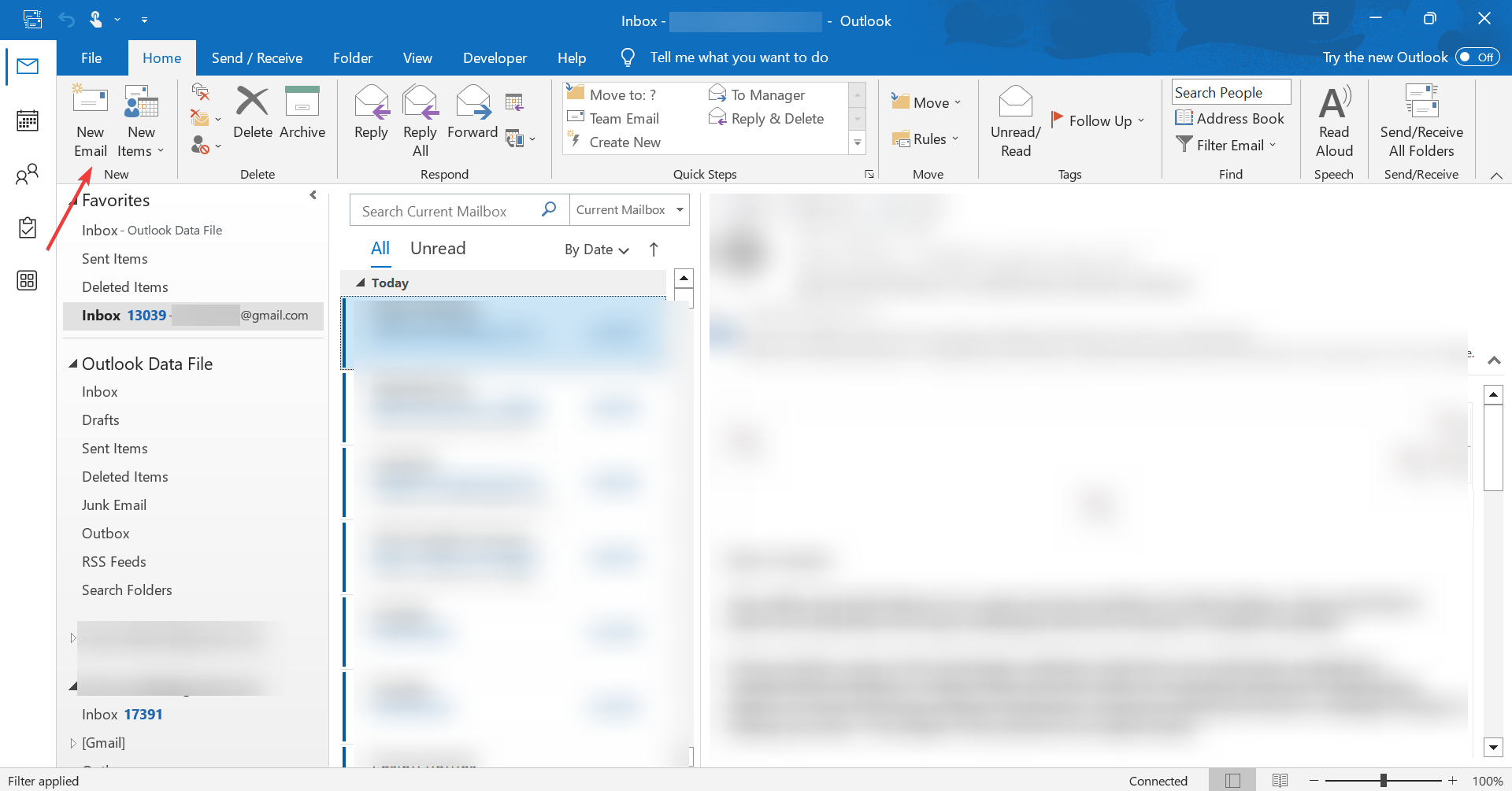1512x791 pixels.
Task: Open the Follow Up dropdown
Action: 1099,120
